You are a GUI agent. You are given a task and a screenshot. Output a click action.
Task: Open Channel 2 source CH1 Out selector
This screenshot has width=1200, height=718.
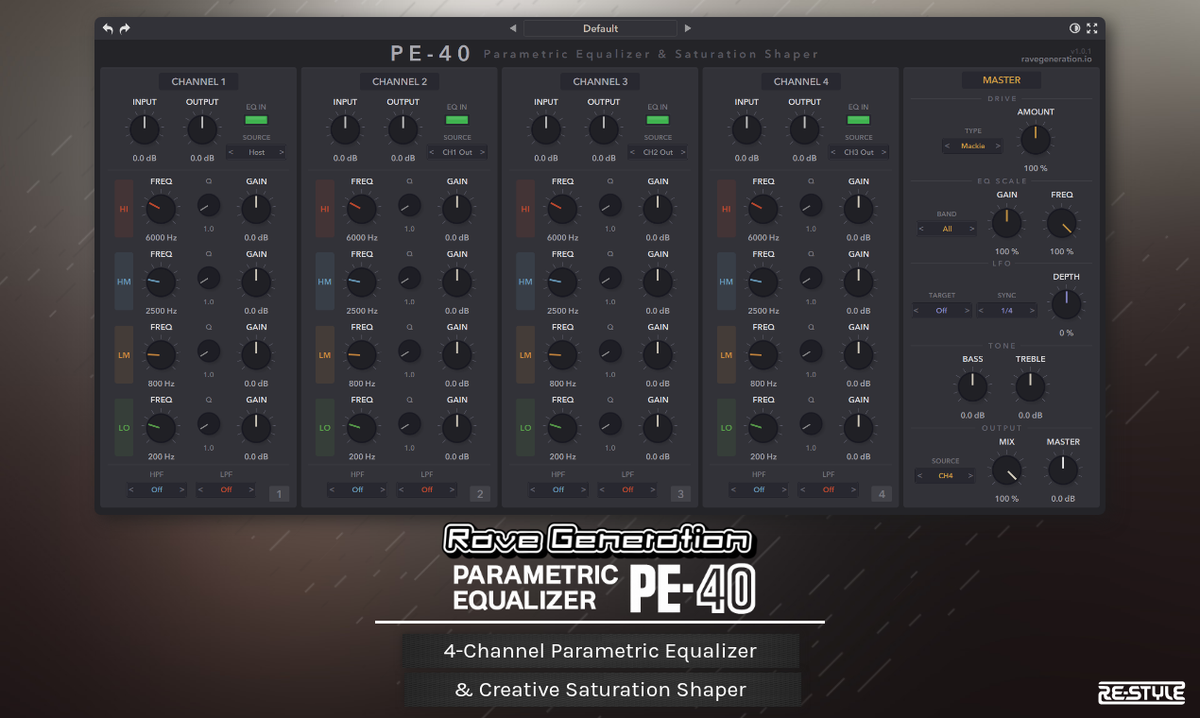point(457,152)
